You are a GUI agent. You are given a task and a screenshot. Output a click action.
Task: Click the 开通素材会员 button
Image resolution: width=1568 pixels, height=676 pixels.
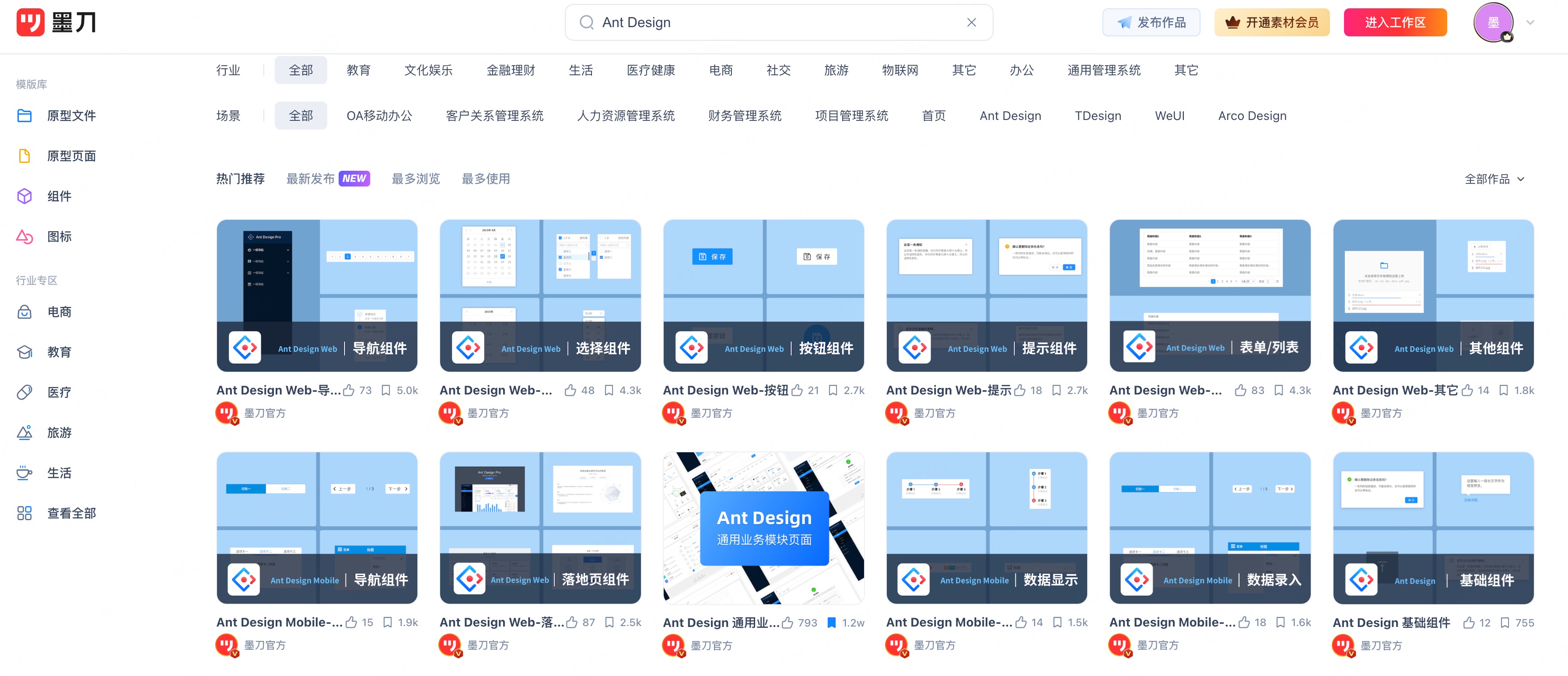(x=1271, y=22)
